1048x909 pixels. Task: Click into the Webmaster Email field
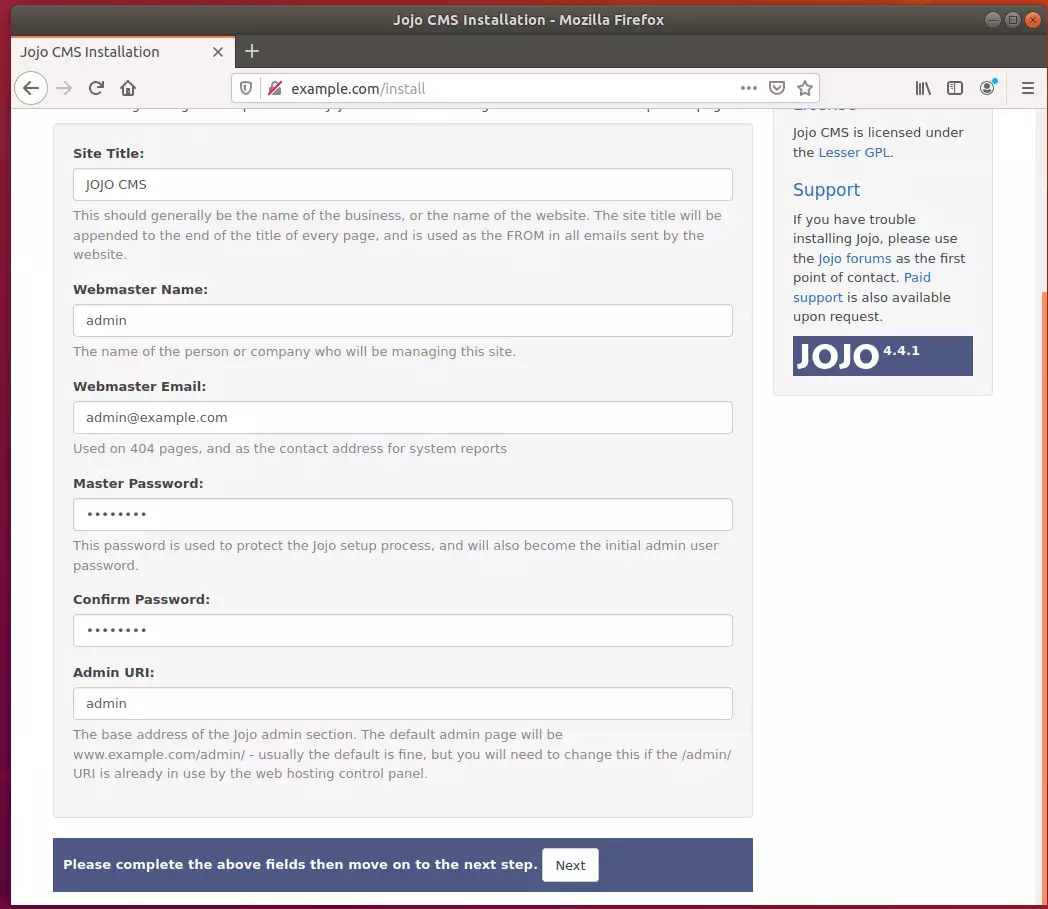402,417
